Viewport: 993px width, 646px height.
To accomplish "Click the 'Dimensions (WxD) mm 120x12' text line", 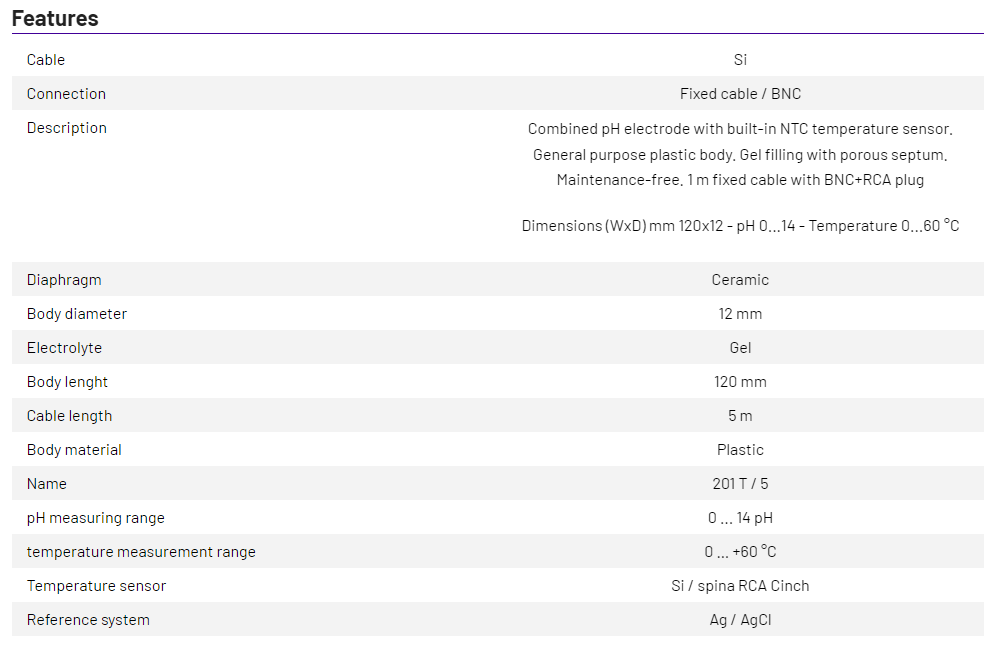I will 740,226.
